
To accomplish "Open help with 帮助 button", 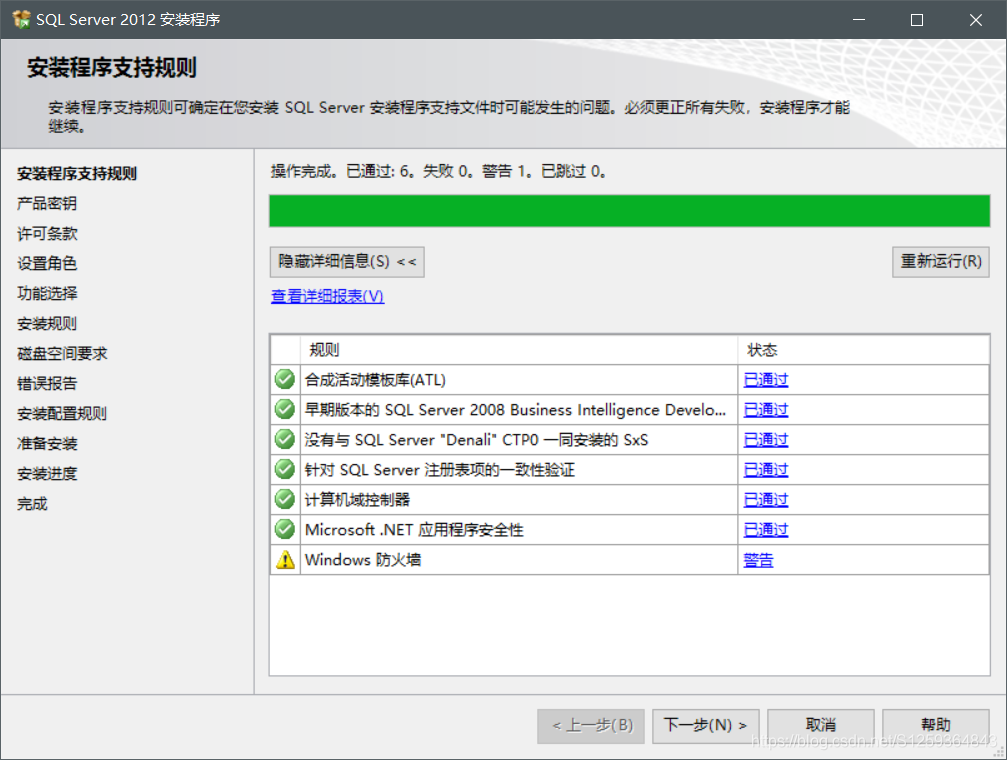I will (936, 726).
